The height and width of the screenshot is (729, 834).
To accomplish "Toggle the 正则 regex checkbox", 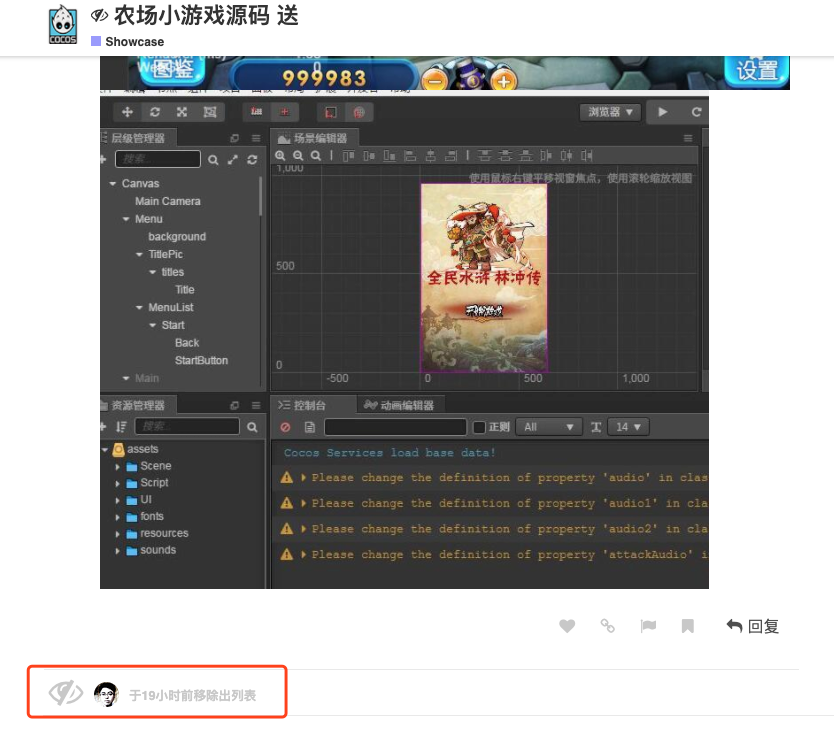I will click(479, 427).
